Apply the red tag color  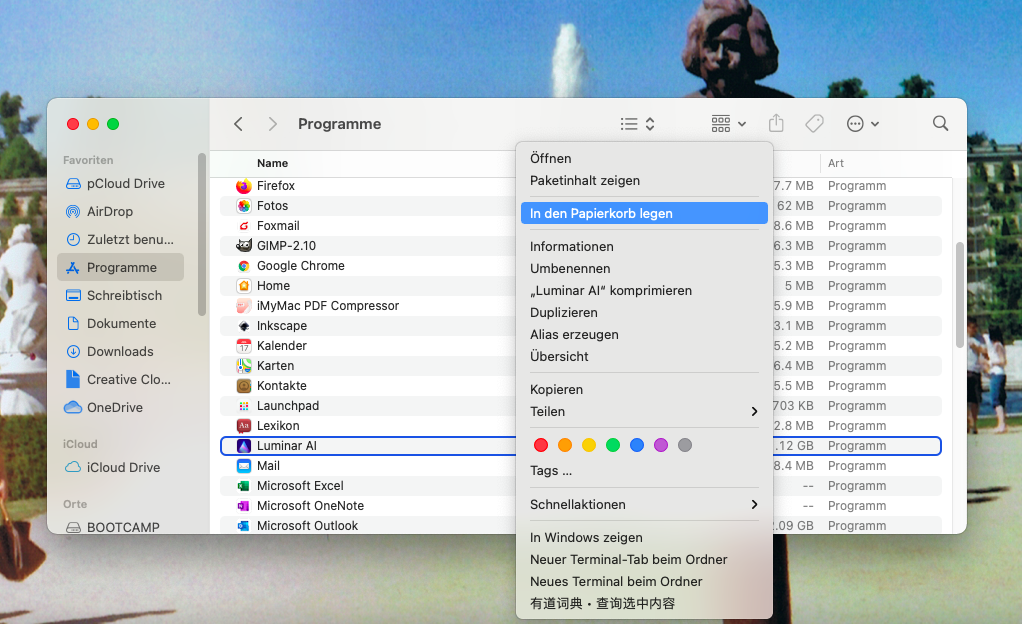point(541,445)
